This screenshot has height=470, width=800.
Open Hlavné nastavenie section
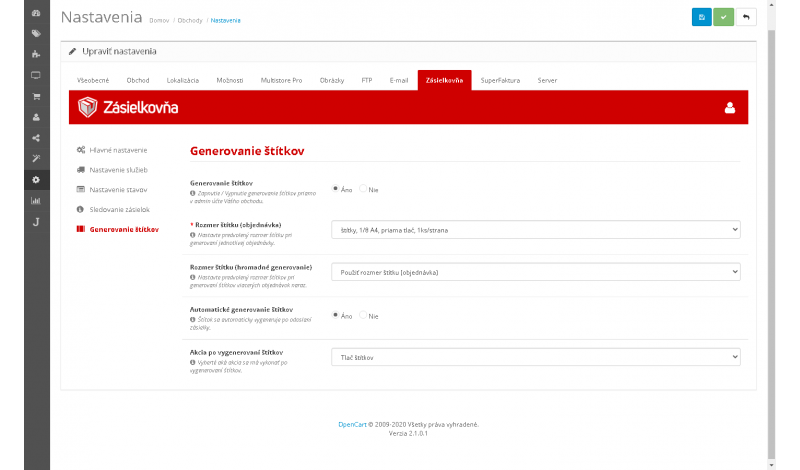(x=112, y=150)
